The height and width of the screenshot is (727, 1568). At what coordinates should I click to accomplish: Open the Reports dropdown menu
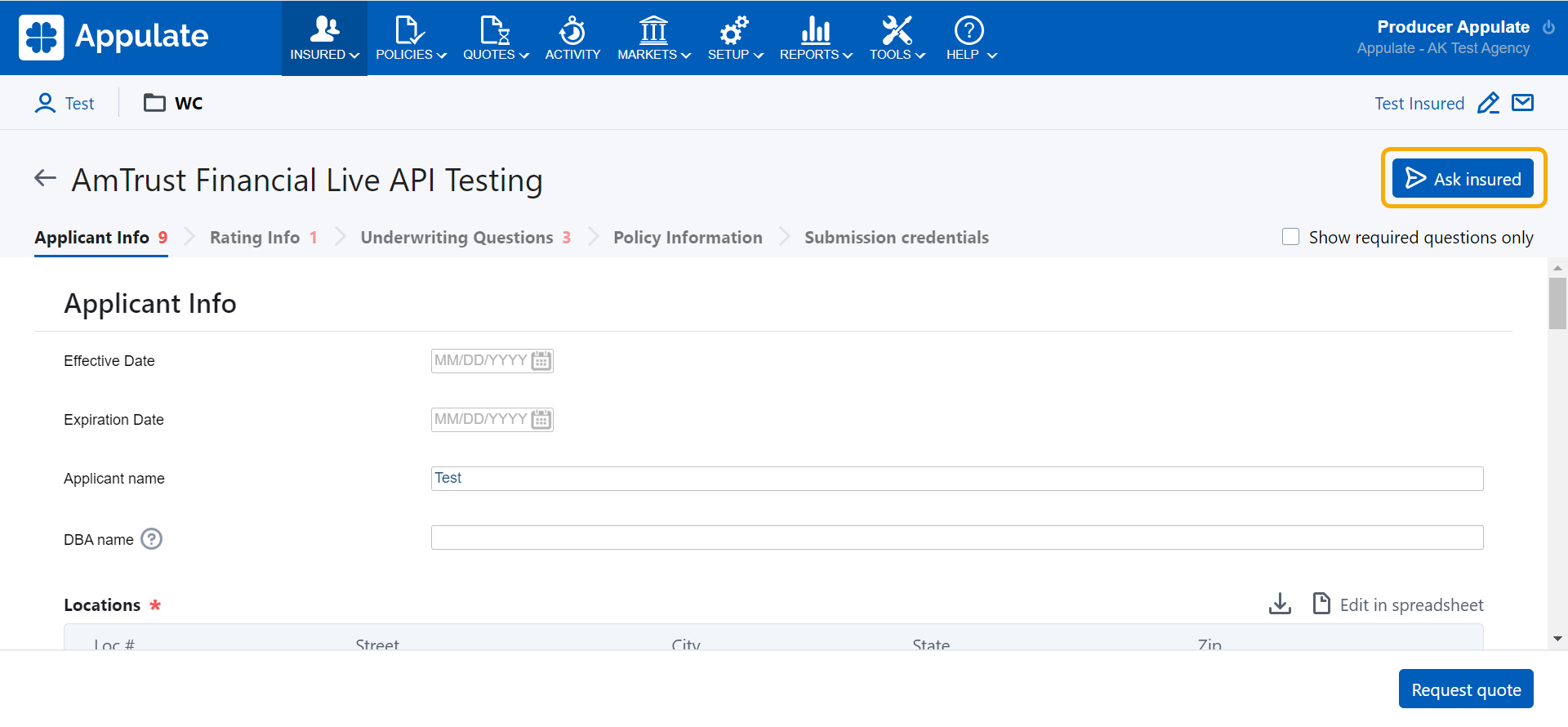(x=815, y=38)
